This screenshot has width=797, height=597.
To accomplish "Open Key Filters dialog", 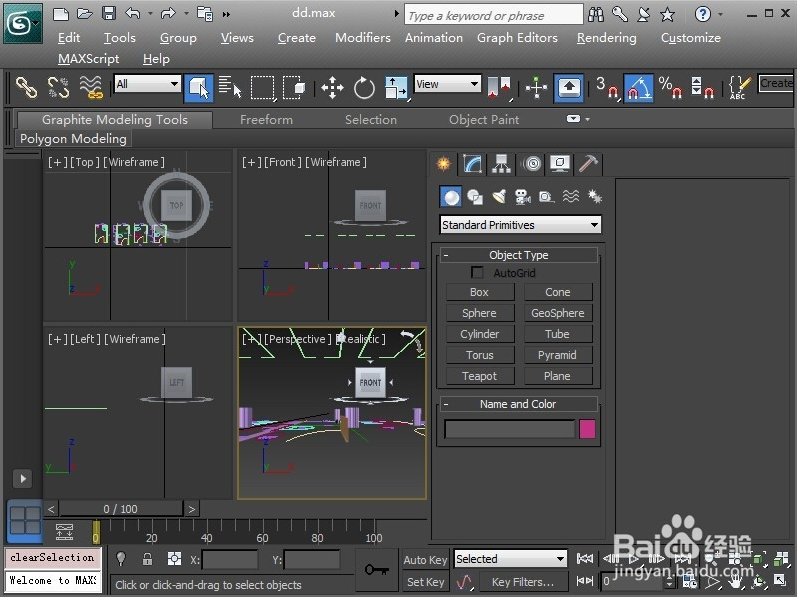I will tap(523, 582).
